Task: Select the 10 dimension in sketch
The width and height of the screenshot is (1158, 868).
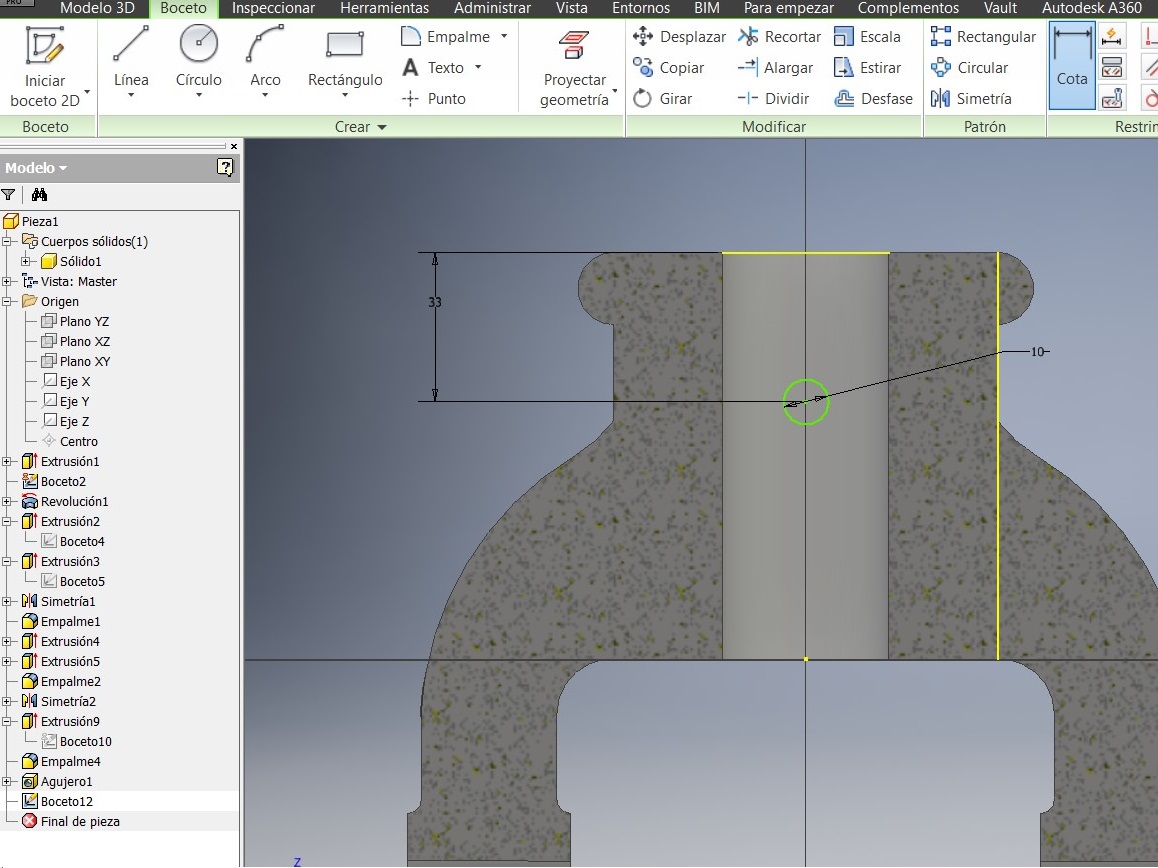Action: (x=1038, y=352)
